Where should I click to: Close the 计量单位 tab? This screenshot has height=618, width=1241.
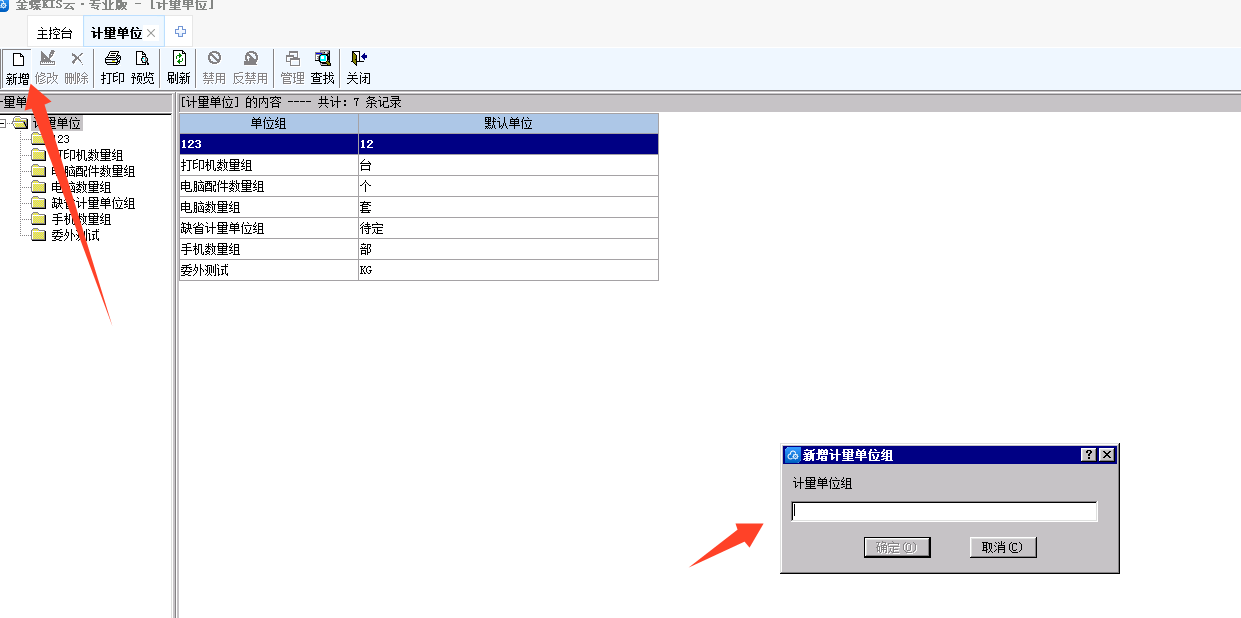(x=151, y=33)
